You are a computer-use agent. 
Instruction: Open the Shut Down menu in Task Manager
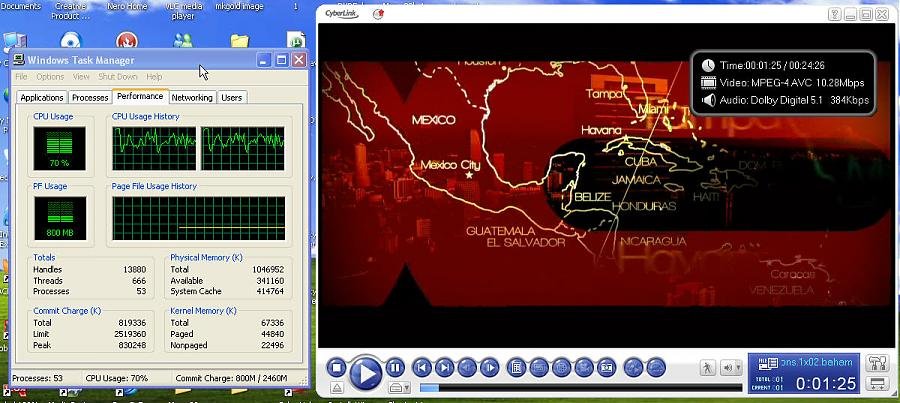(118, 77)
